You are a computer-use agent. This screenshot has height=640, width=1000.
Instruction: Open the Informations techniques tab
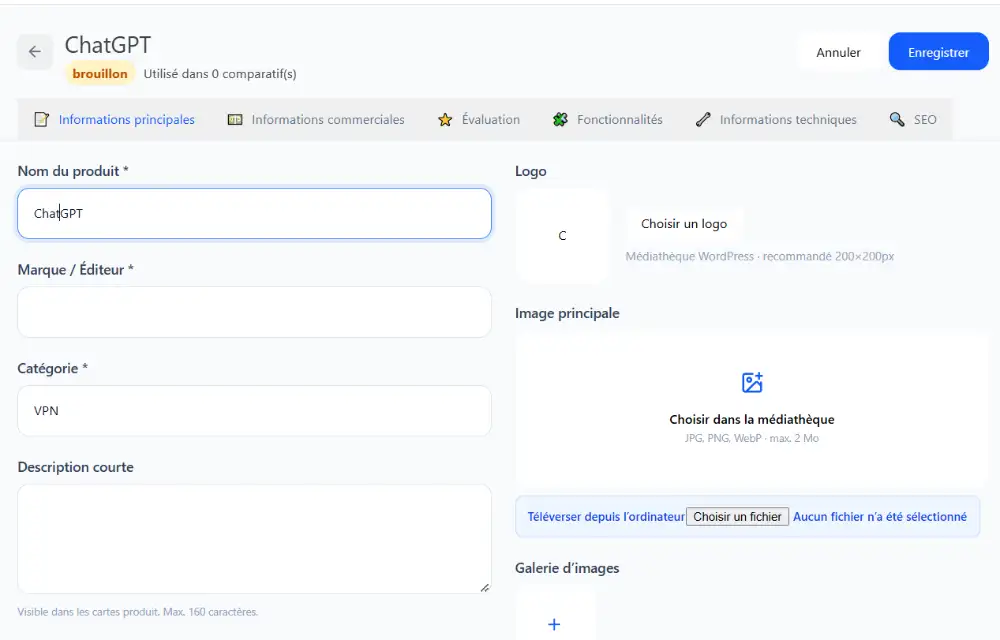pyautogui.click(x=776, y=119)
